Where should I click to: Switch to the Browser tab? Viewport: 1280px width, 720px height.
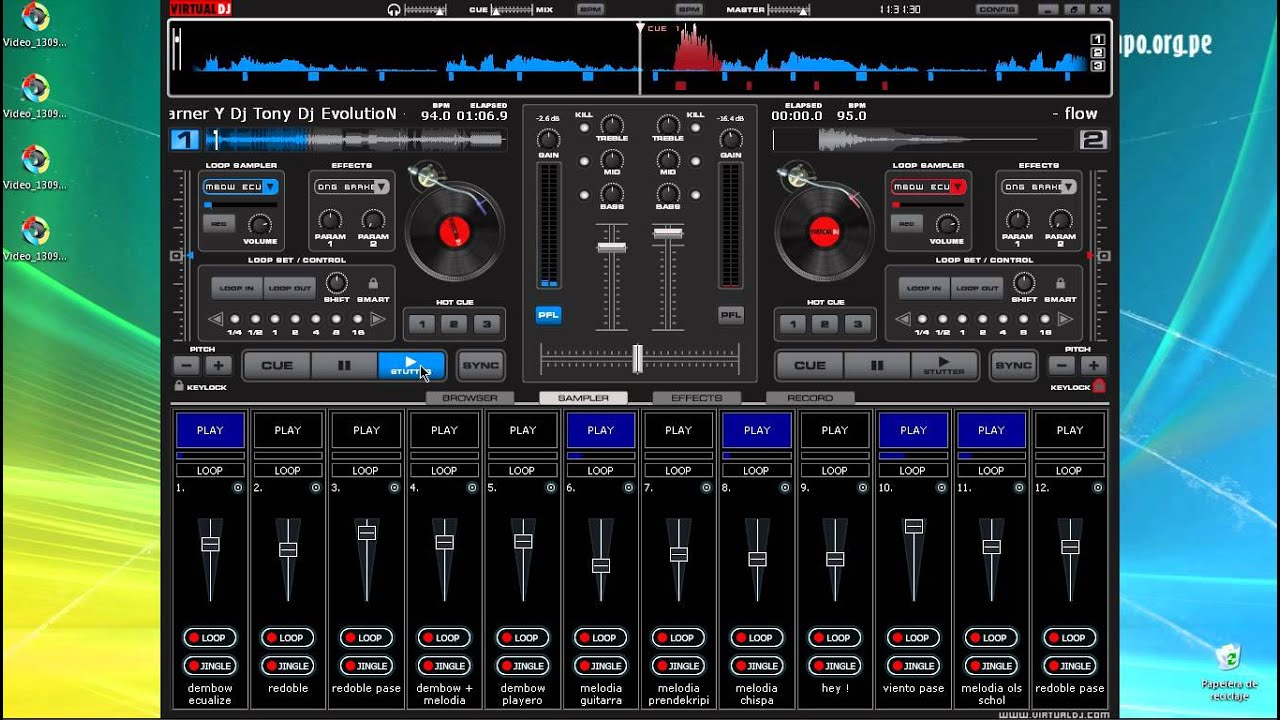[x=470, y=398]
